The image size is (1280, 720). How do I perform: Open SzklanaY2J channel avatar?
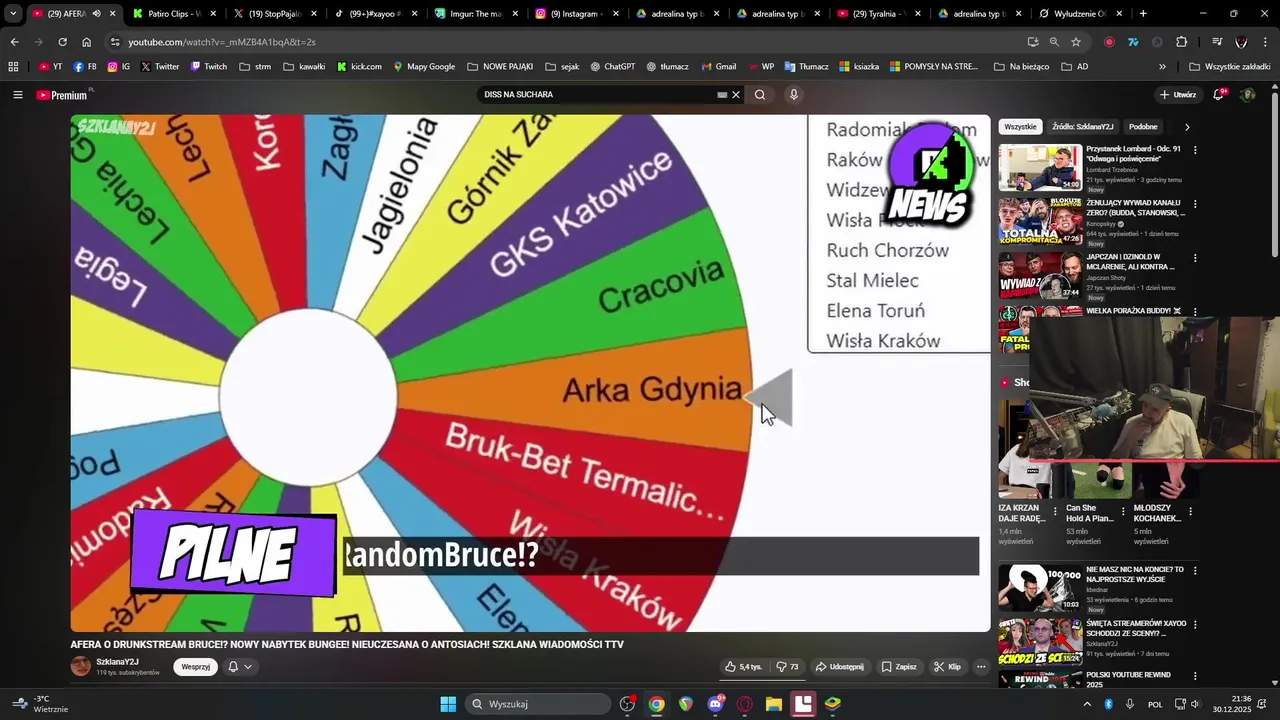tap(80, 666)
